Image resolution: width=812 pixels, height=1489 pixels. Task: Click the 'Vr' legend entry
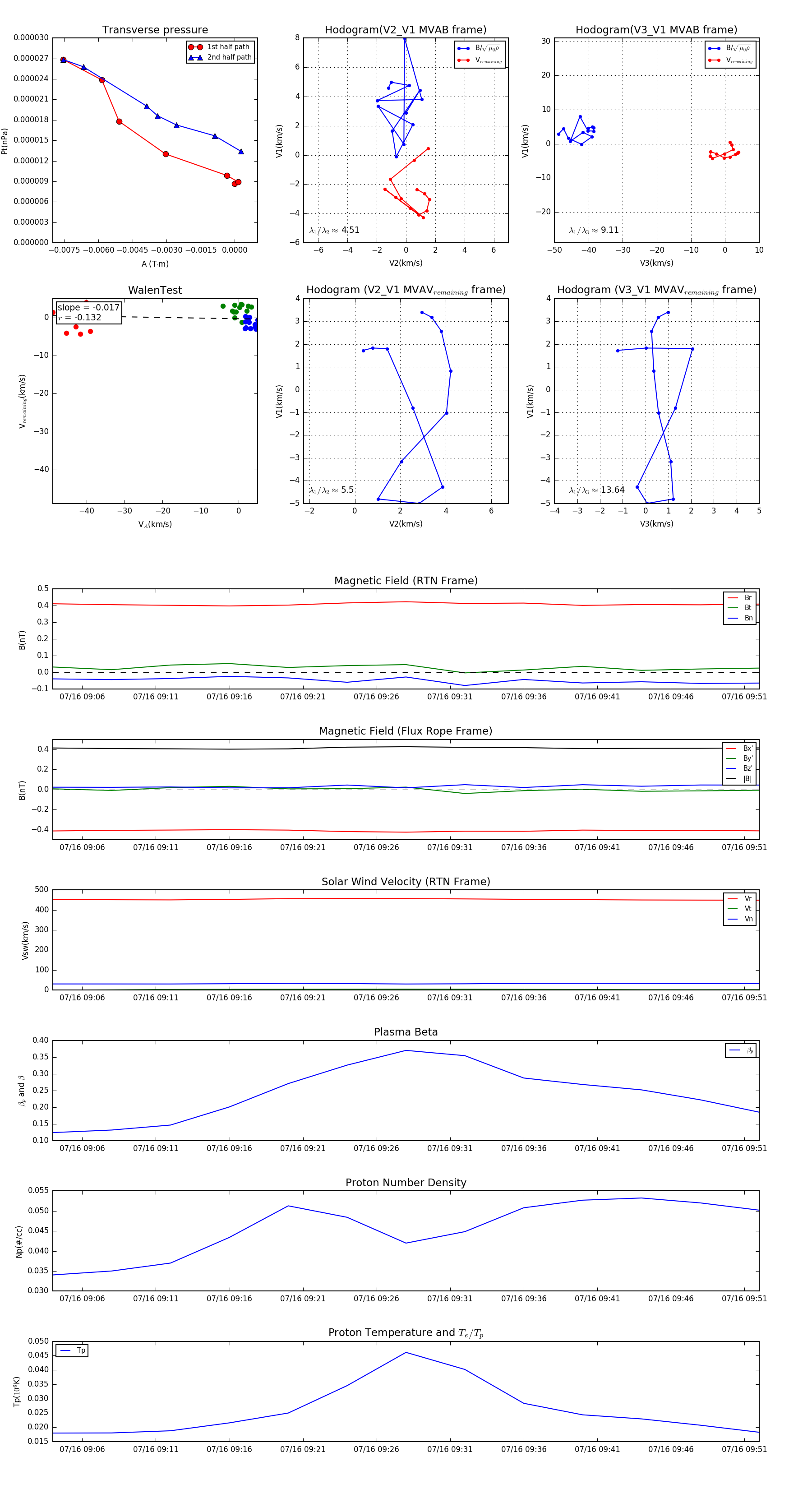tap(740, 899)
